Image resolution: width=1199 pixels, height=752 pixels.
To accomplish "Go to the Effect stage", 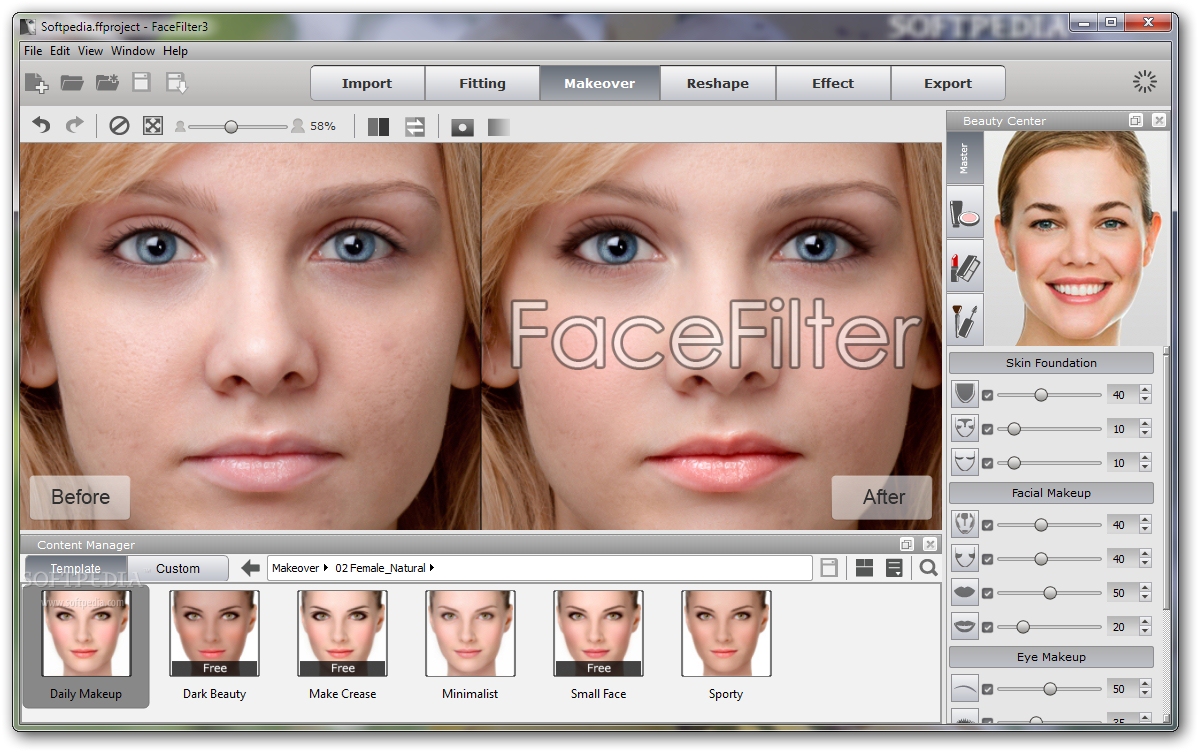I will point(833,83).
